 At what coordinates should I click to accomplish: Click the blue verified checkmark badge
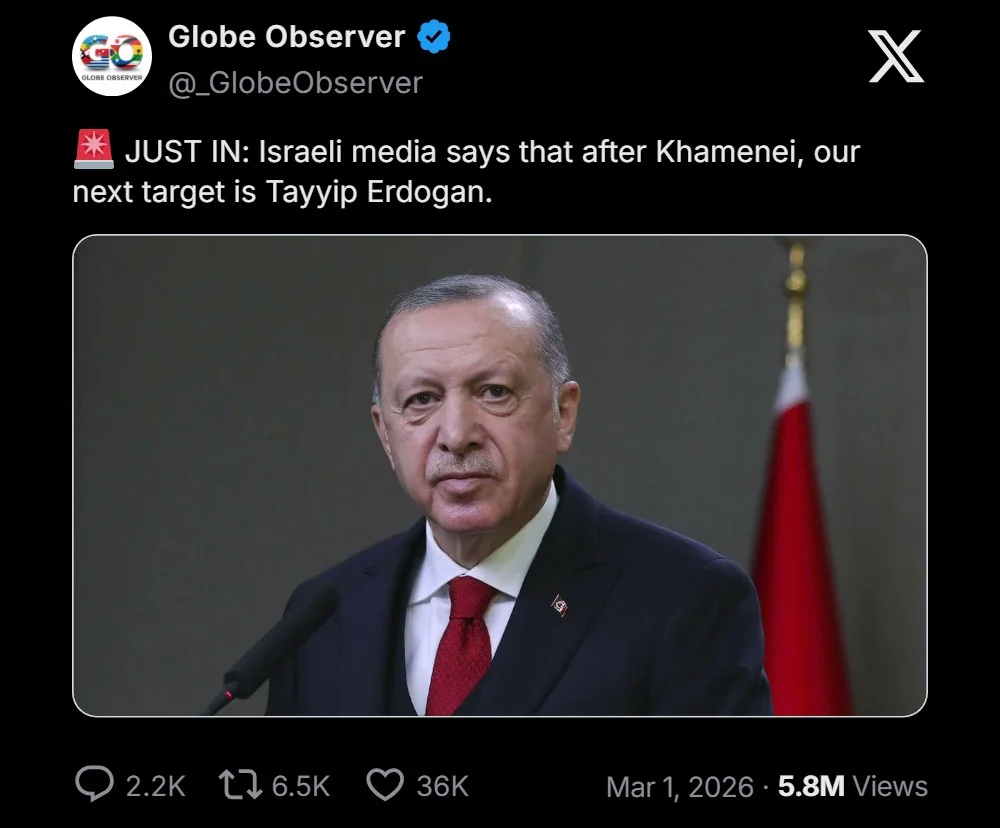[x=434, y=36]
